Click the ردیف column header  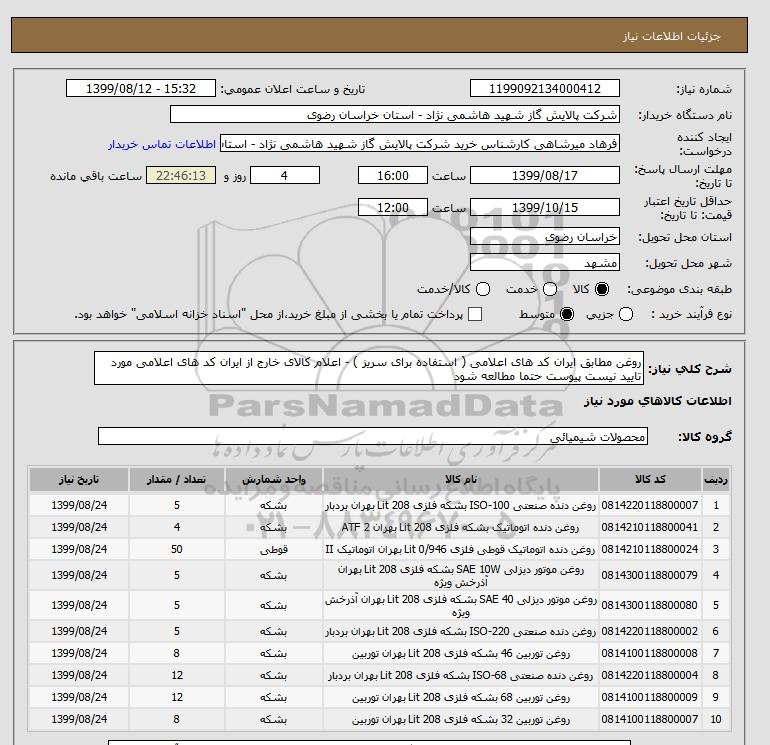coord(716,479)
